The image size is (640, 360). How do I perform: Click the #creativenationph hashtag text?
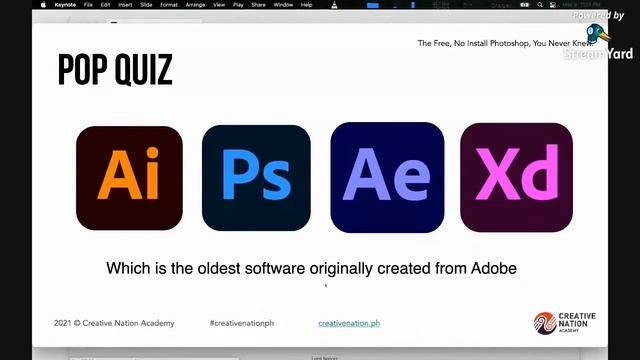(242, 323)
